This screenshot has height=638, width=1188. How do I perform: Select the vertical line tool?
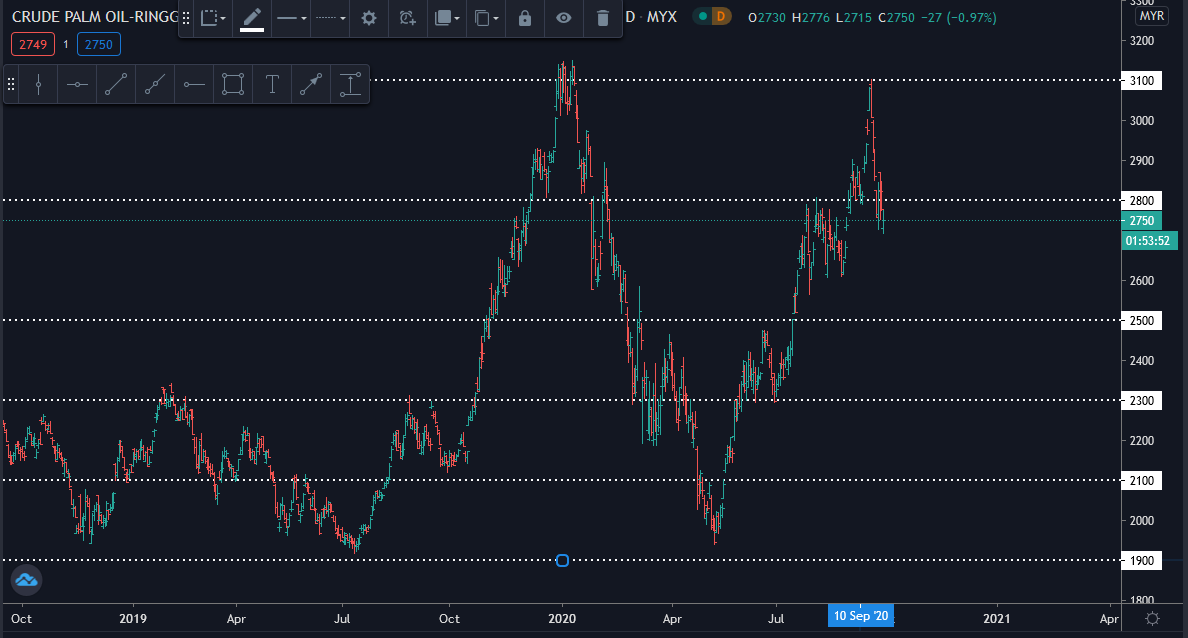[38, 84]
